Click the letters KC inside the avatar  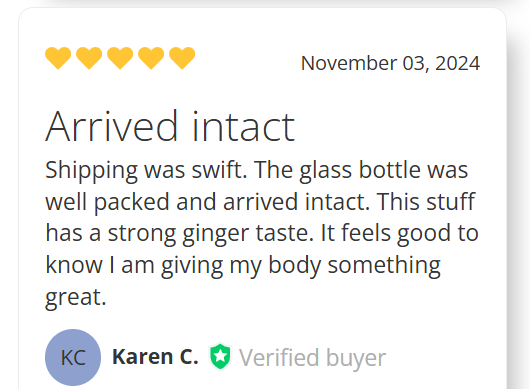coord(73,358)
